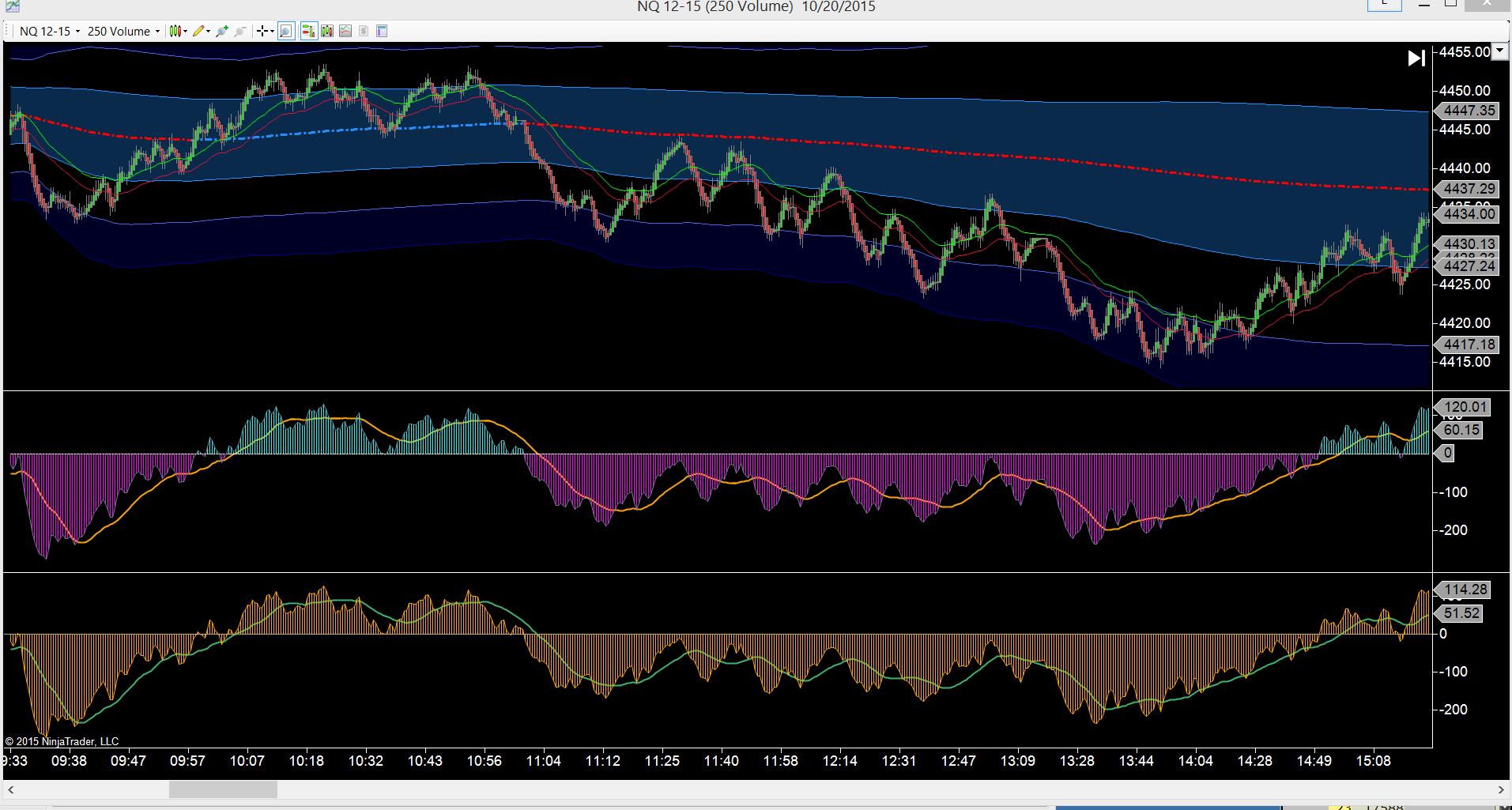Click the 4420.00 price axis label
This screenshot has height=810, width=1512.
point(1465,323)
